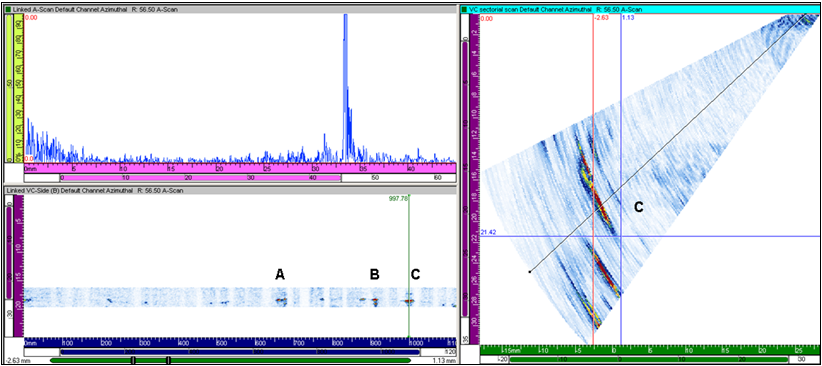Select the Linked VC-Side (B) view title bar
This screenshot has width=822, height=366.
tap(230, 190)
